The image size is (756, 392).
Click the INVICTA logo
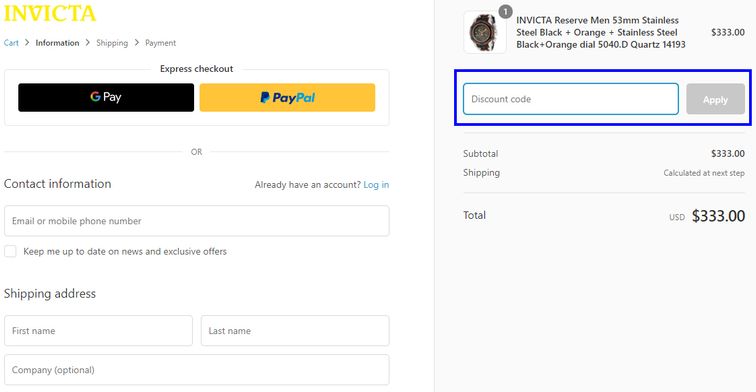[x=50, y=14]
